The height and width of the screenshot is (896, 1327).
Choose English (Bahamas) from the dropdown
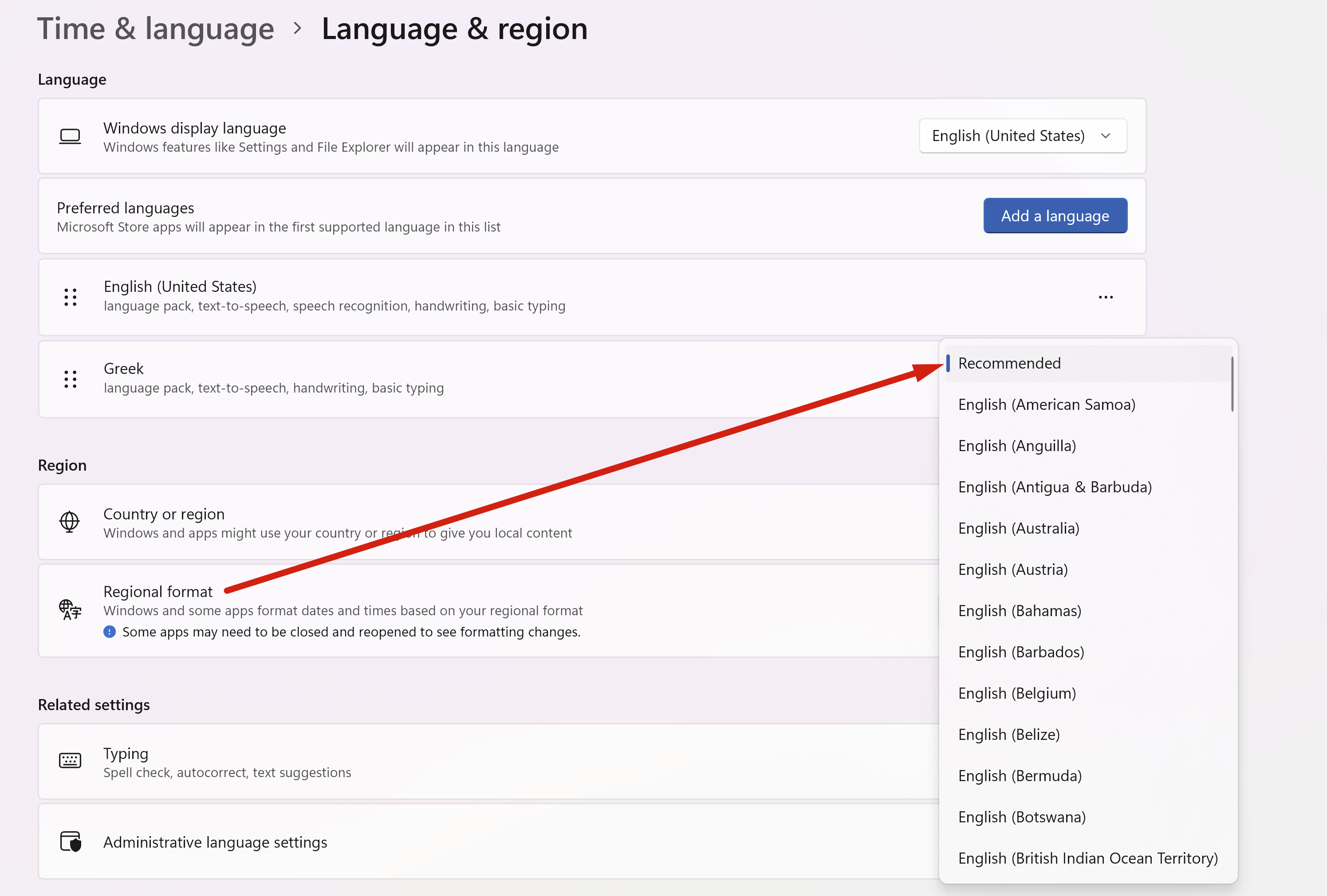tap(1019, 611)
